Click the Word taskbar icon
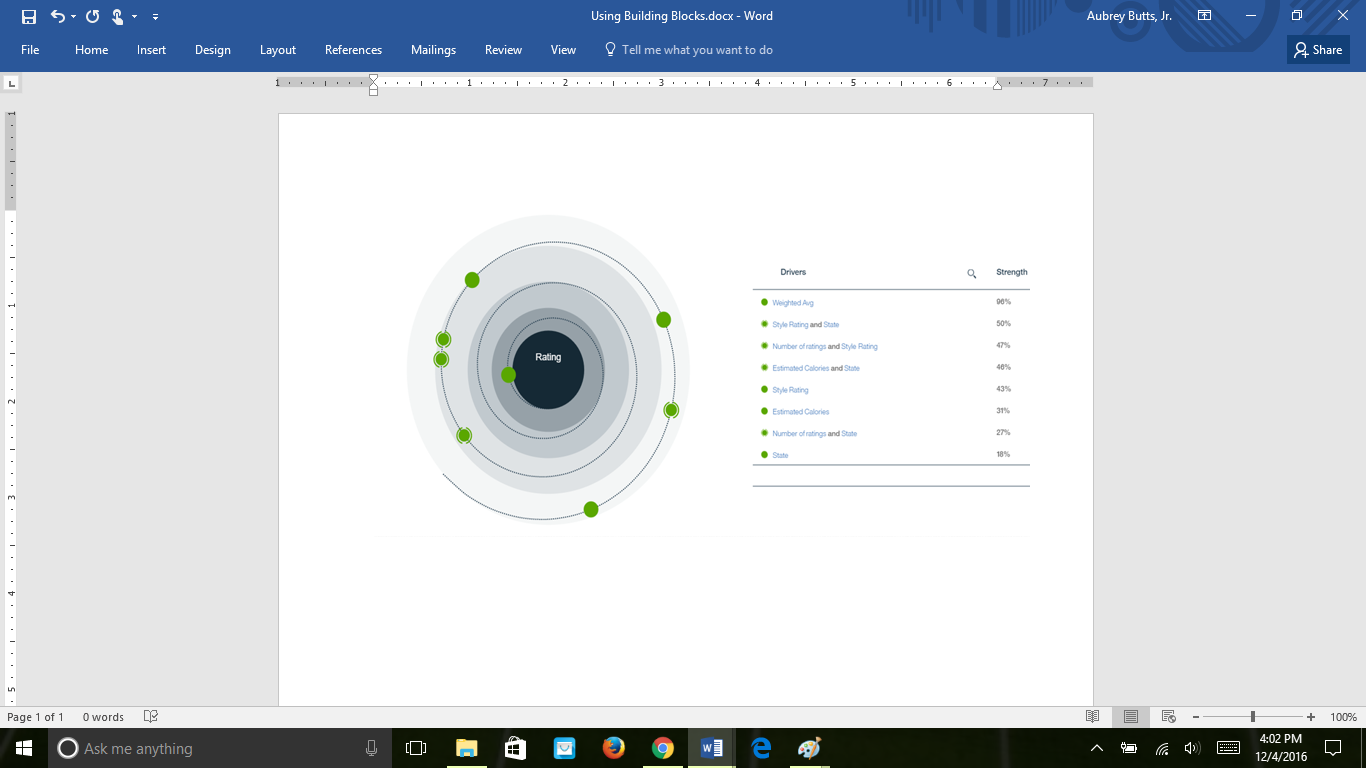Screen dimensions: 1366x768 [x=712, y=748]
